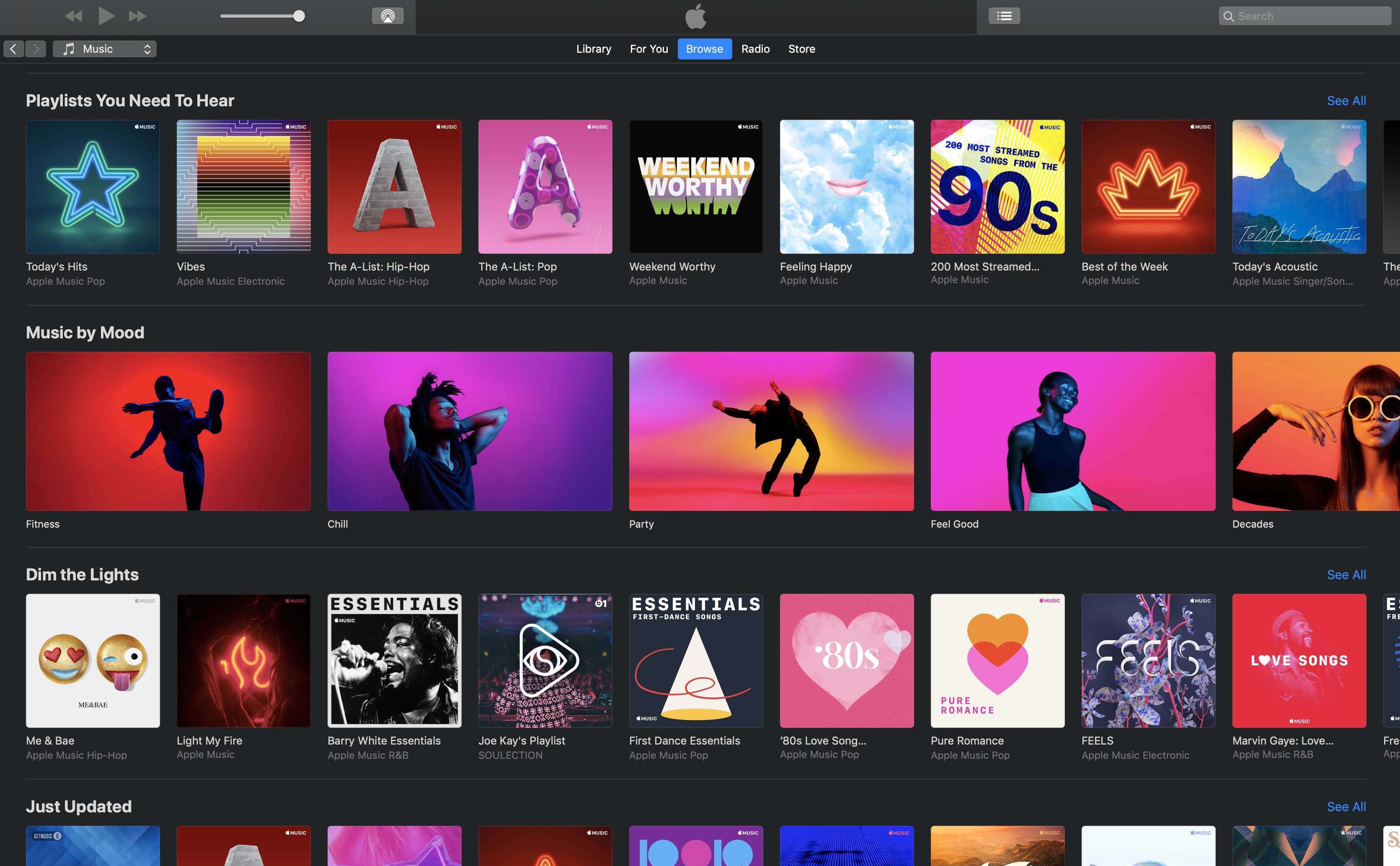Open the Chill mood tile
Screen dimensions: 1400x866
[x=469, y=431]
